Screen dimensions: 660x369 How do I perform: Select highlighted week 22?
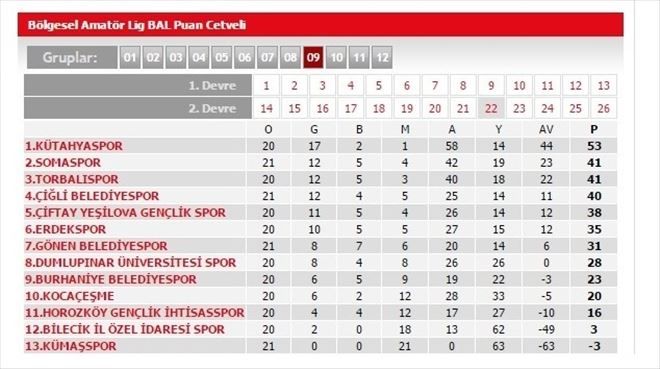(491, 109)
